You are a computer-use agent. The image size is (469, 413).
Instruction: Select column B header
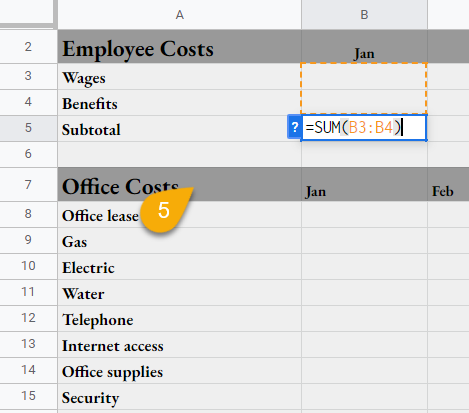click(x=364, y=15)
